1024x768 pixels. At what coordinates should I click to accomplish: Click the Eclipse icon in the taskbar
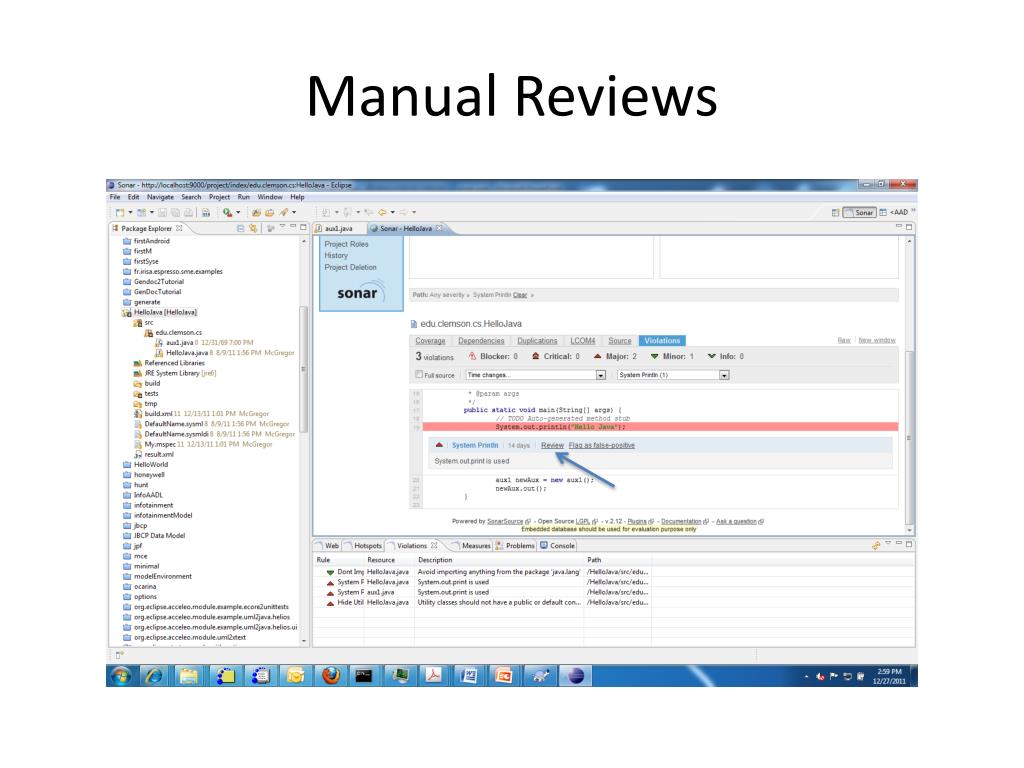point(575,676)
